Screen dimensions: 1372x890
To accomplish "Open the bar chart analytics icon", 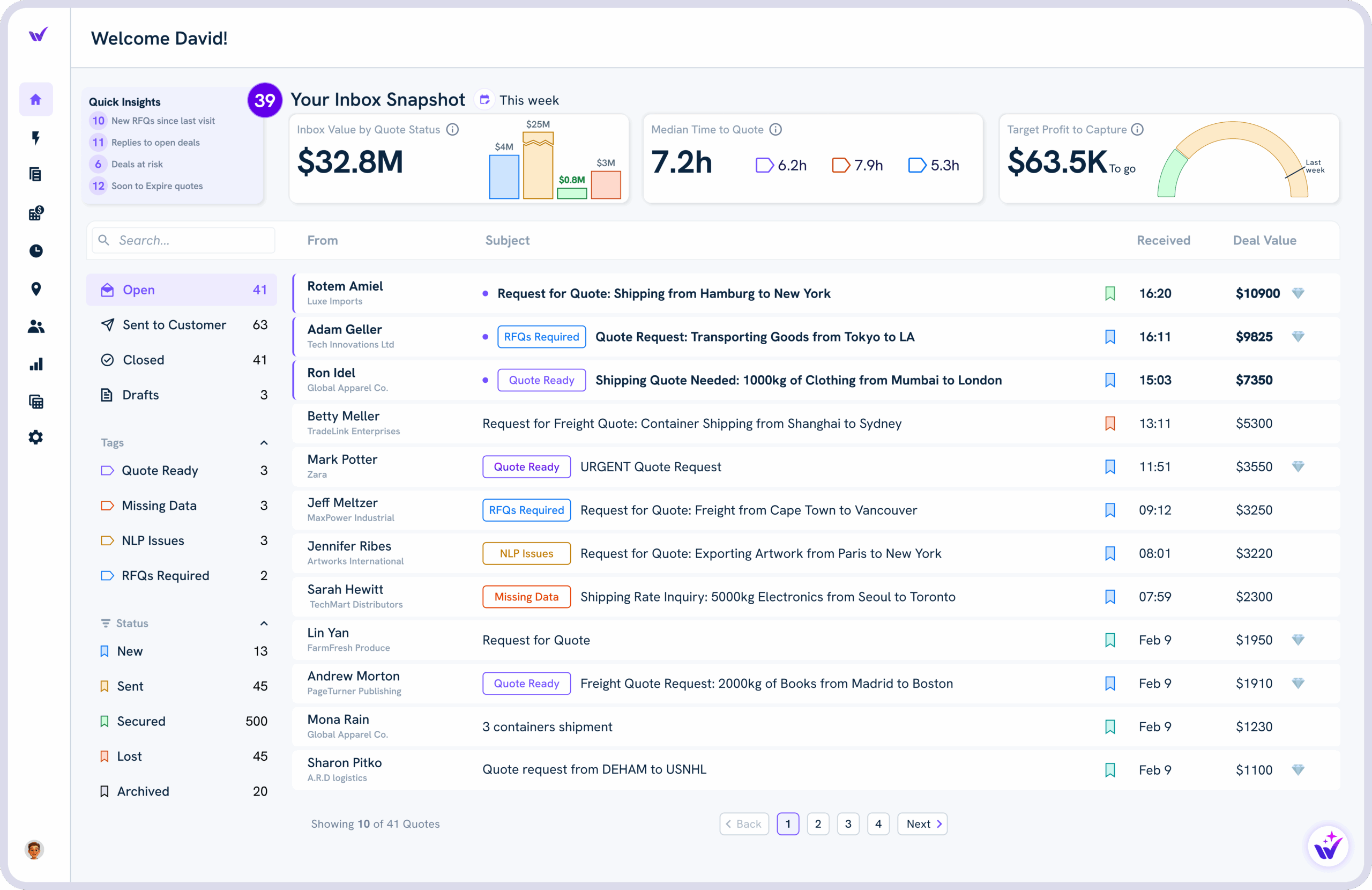I will (36, 364).
